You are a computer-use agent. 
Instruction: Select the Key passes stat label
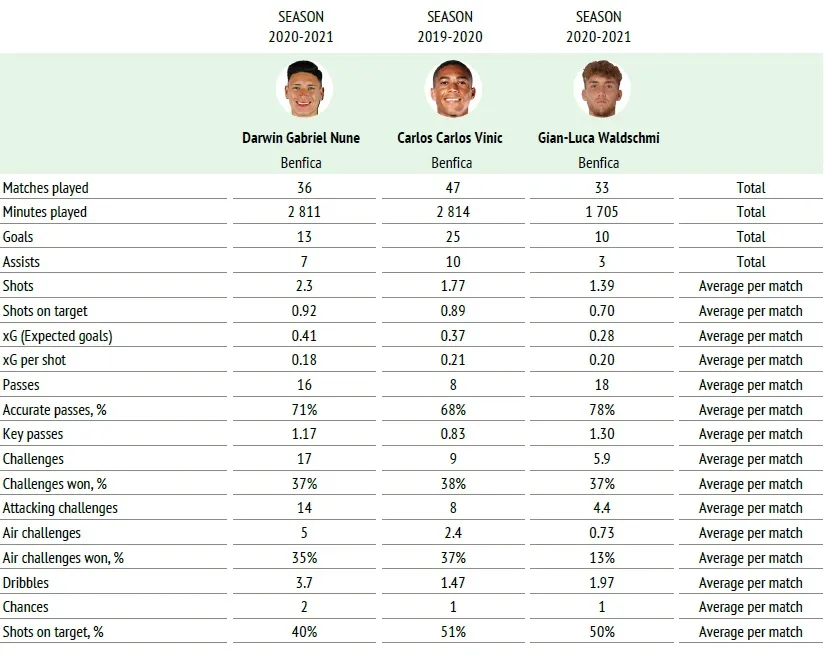coord(35,434)
